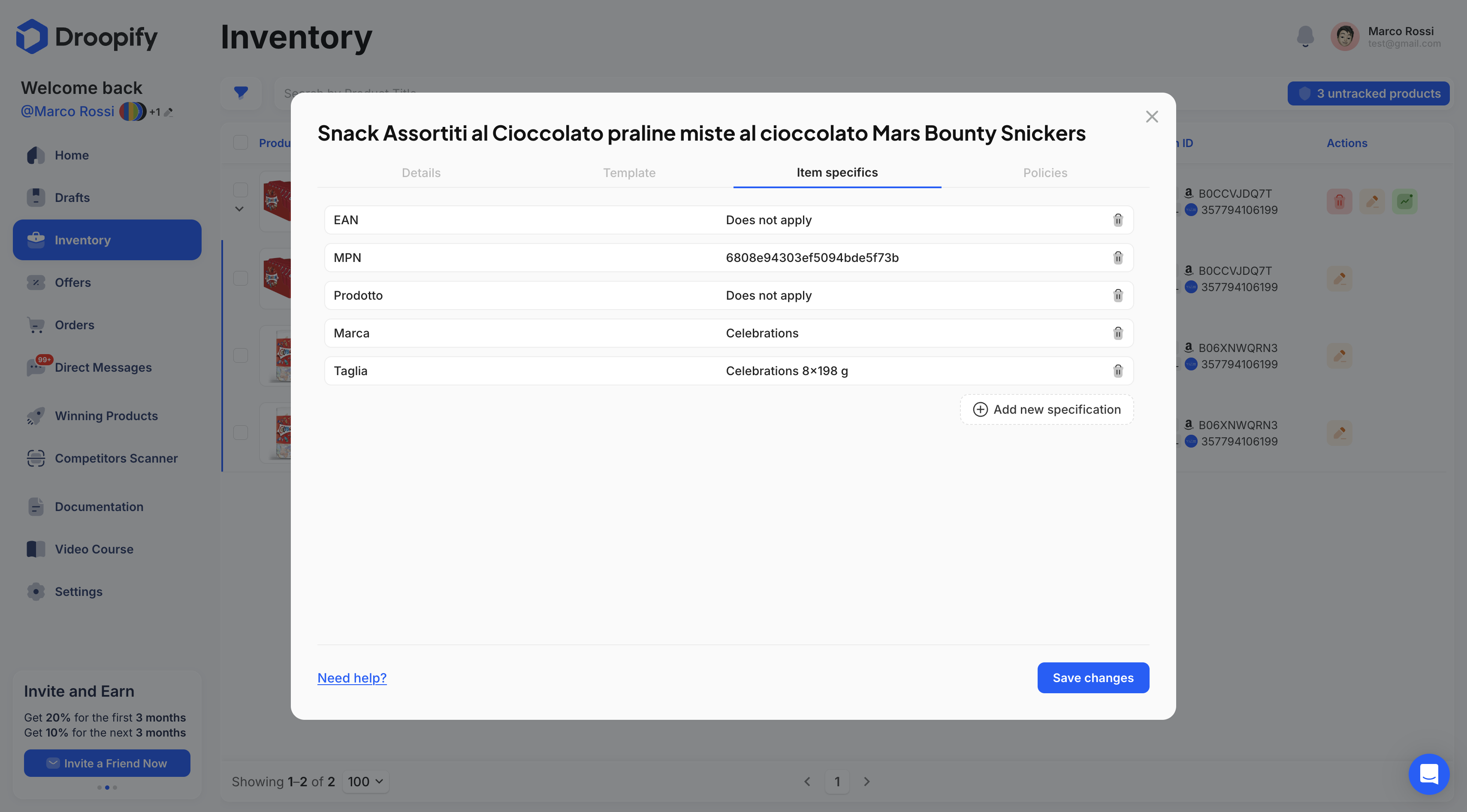Image resolution: width=1467 pixels, height=812 pixels.
Task: Switch to the Policies tab
Action: (1045, 172)
